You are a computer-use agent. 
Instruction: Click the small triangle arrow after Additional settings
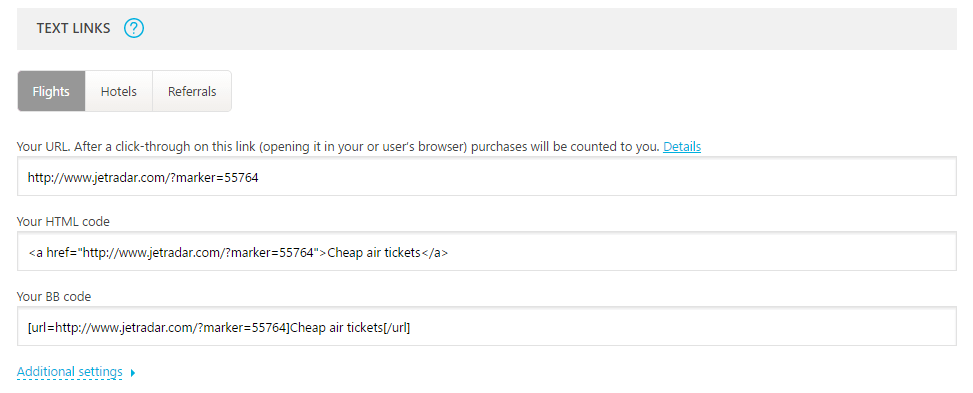tap(133, 373)
